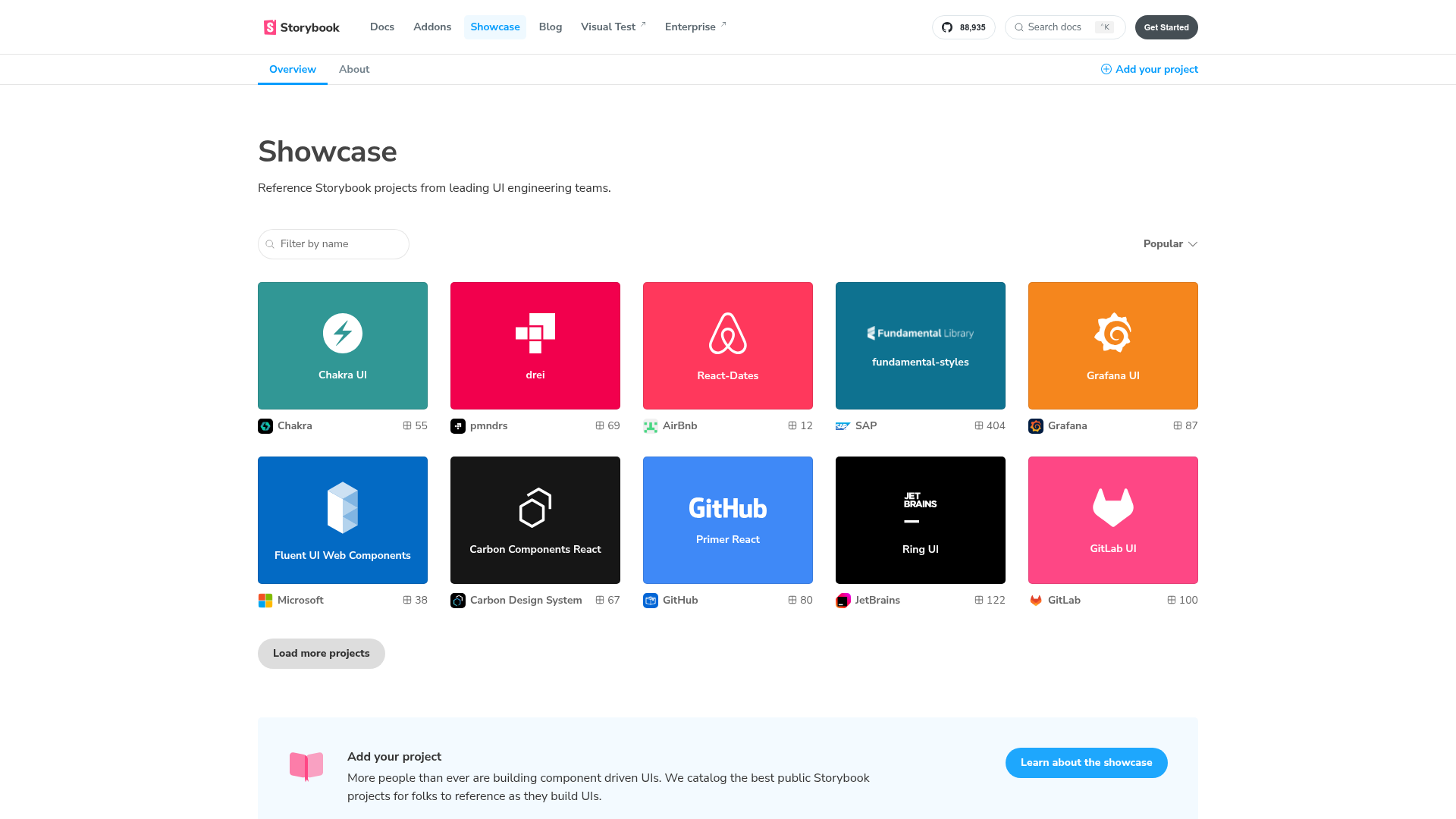1456x819 pixels.
Task: Click the GitLab fox avatar icon
Action: [1036, 601]
